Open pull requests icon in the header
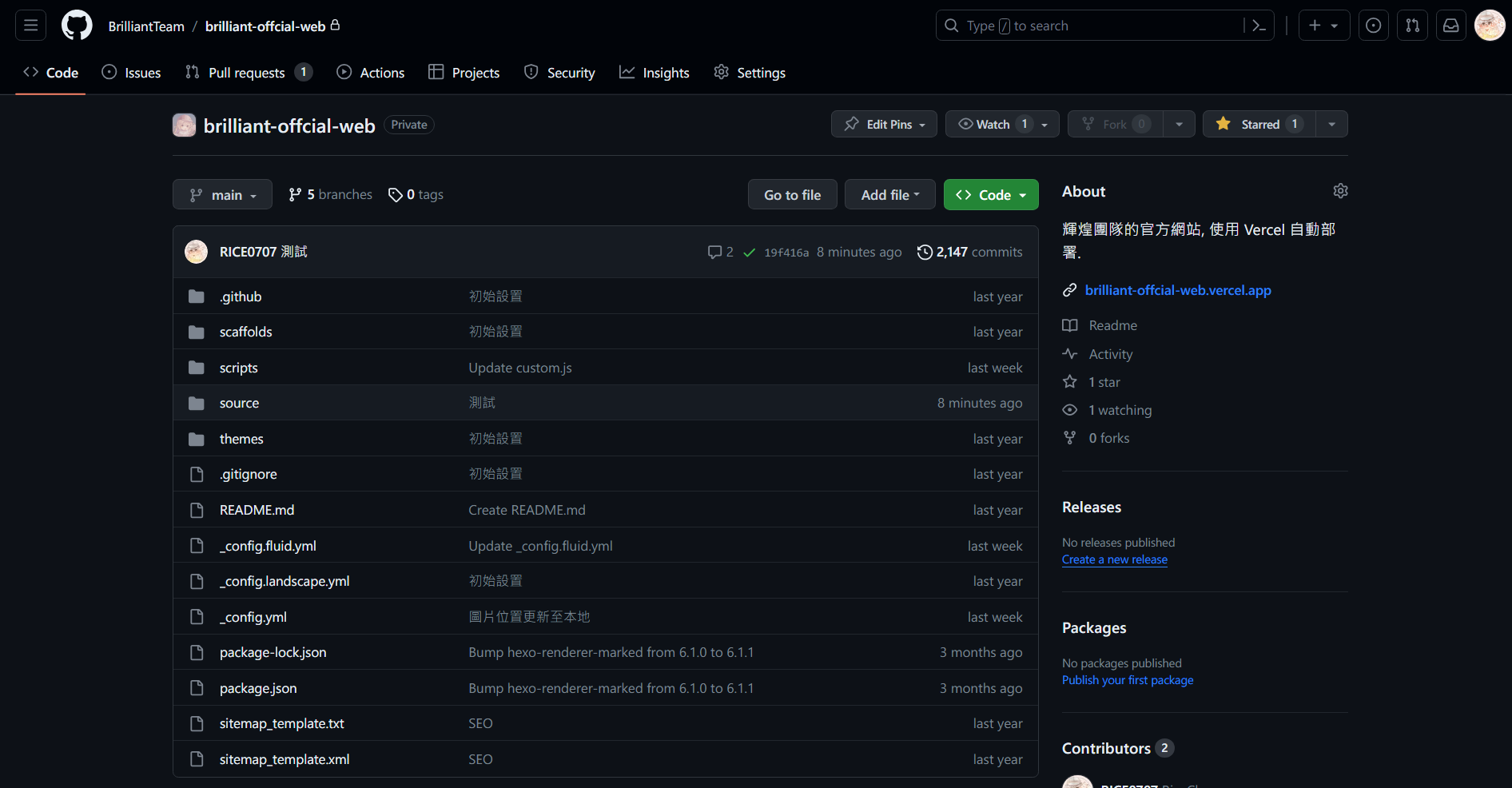 [1412, 26]
